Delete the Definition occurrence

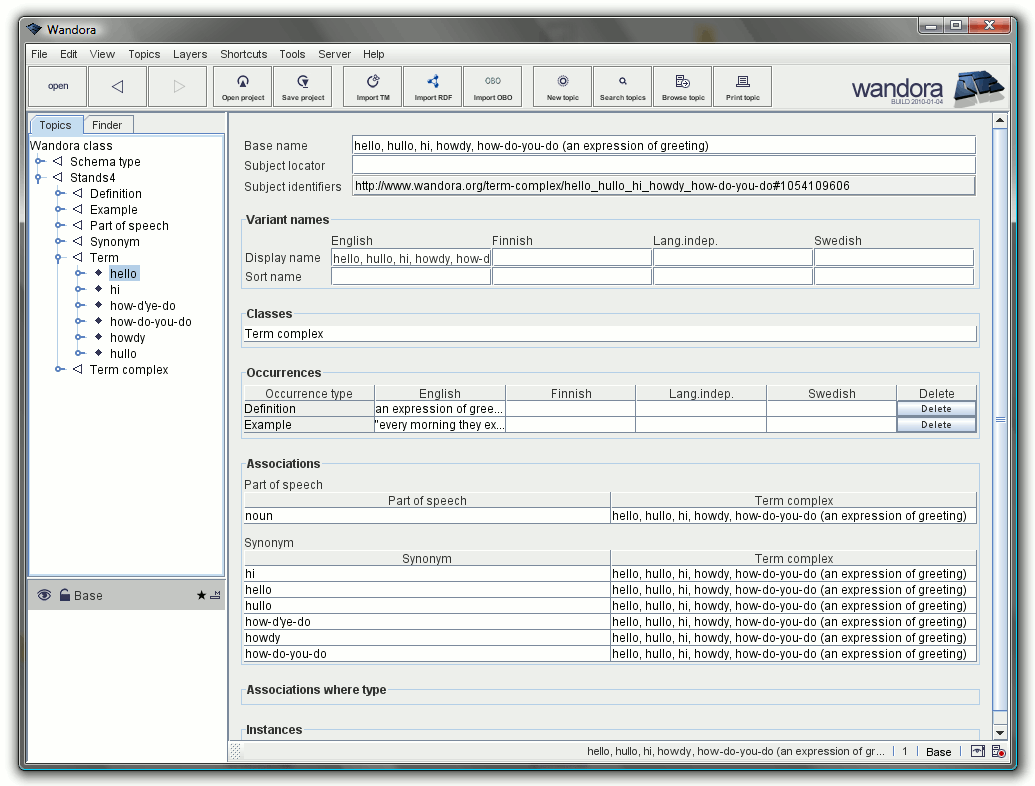(x=935, y=409)
